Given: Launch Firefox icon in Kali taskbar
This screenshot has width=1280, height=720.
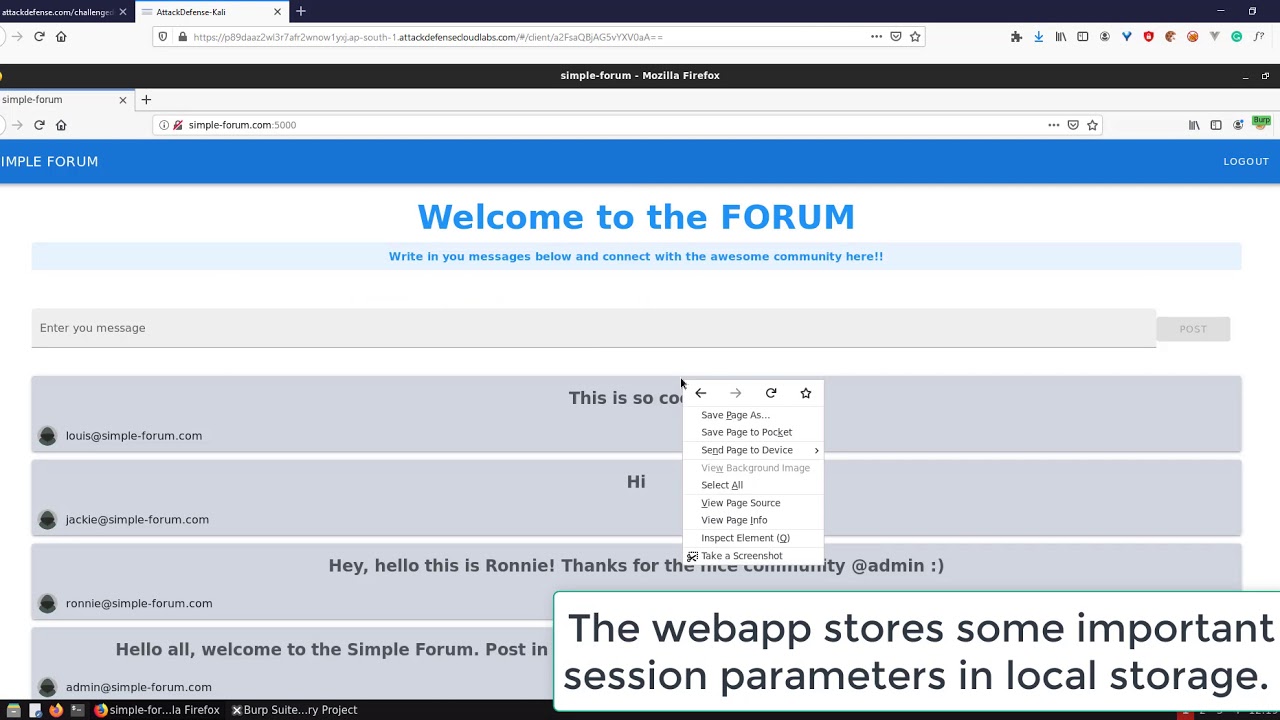Looking at the screenshot, I should pyautogui.click(x=56, y=710).
